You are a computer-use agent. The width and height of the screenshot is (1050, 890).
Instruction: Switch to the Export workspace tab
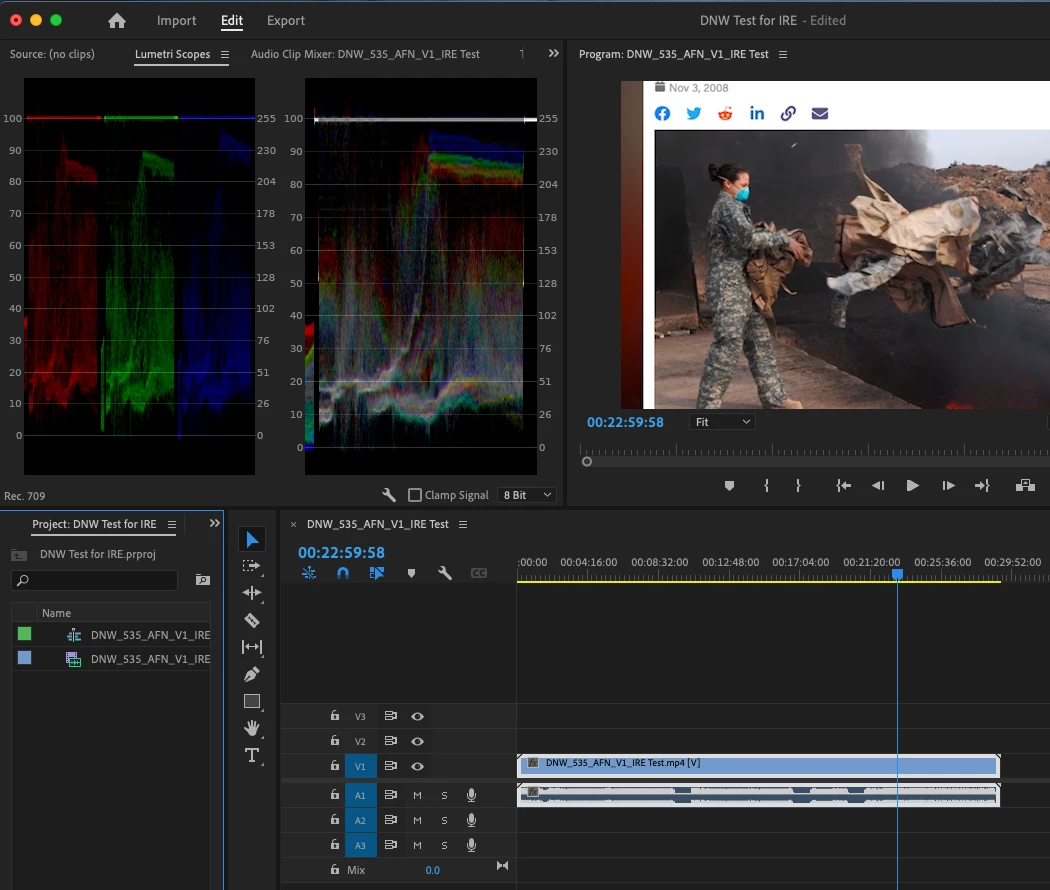coord(286,21)
